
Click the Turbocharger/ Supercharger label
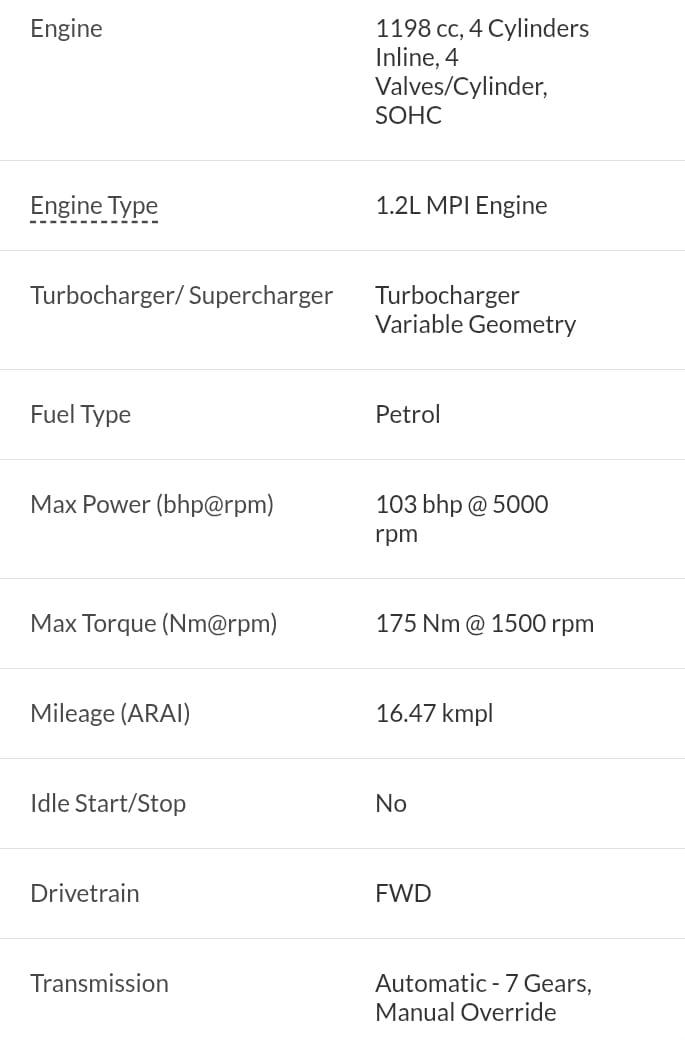[x=181, y=296]
